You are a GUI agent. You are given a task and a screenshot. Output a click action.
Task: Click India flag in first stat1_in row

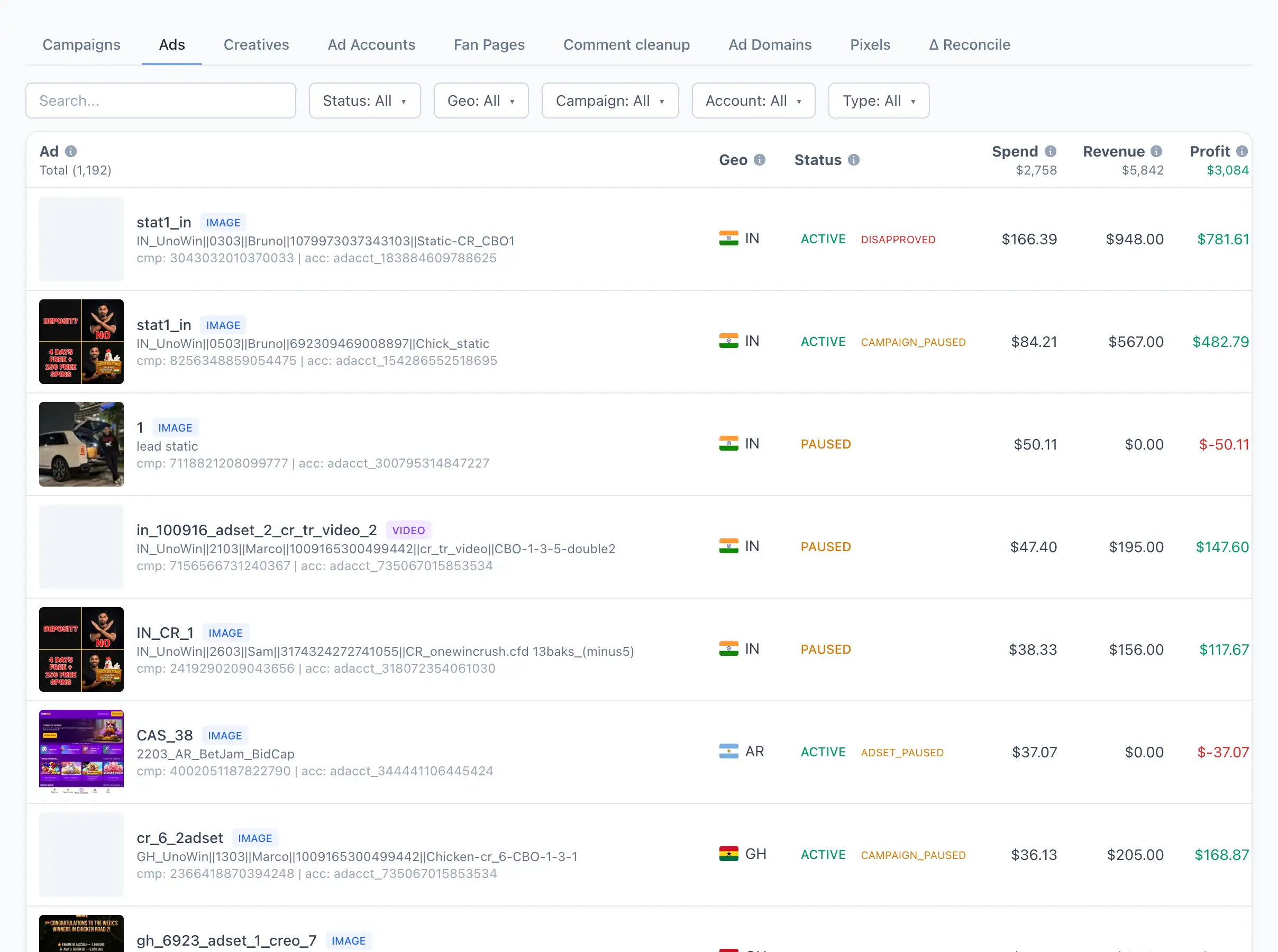coord(728,239)
